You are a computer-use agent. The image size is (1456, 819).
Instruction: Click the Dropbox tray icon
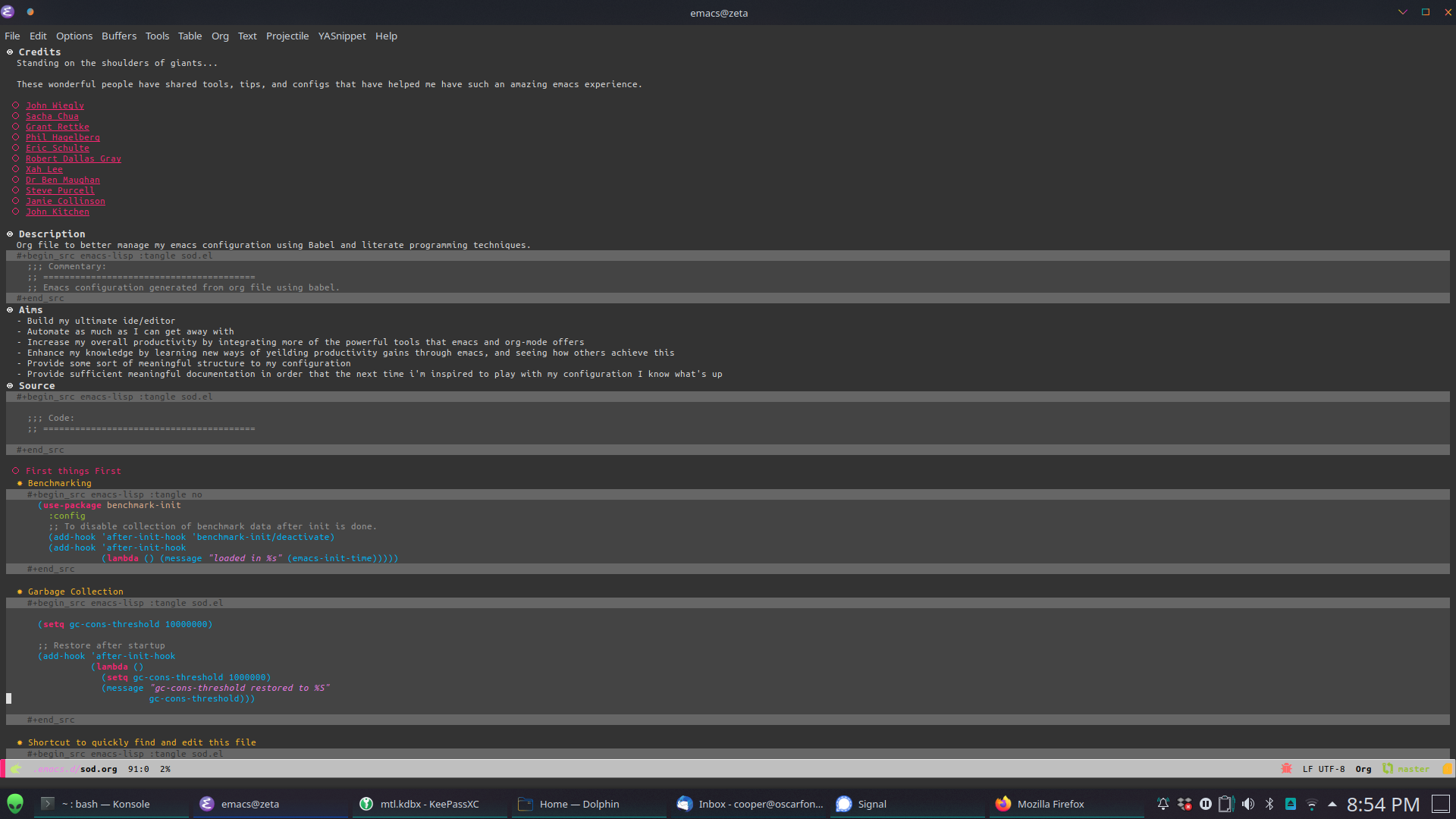pos(1184,804)
